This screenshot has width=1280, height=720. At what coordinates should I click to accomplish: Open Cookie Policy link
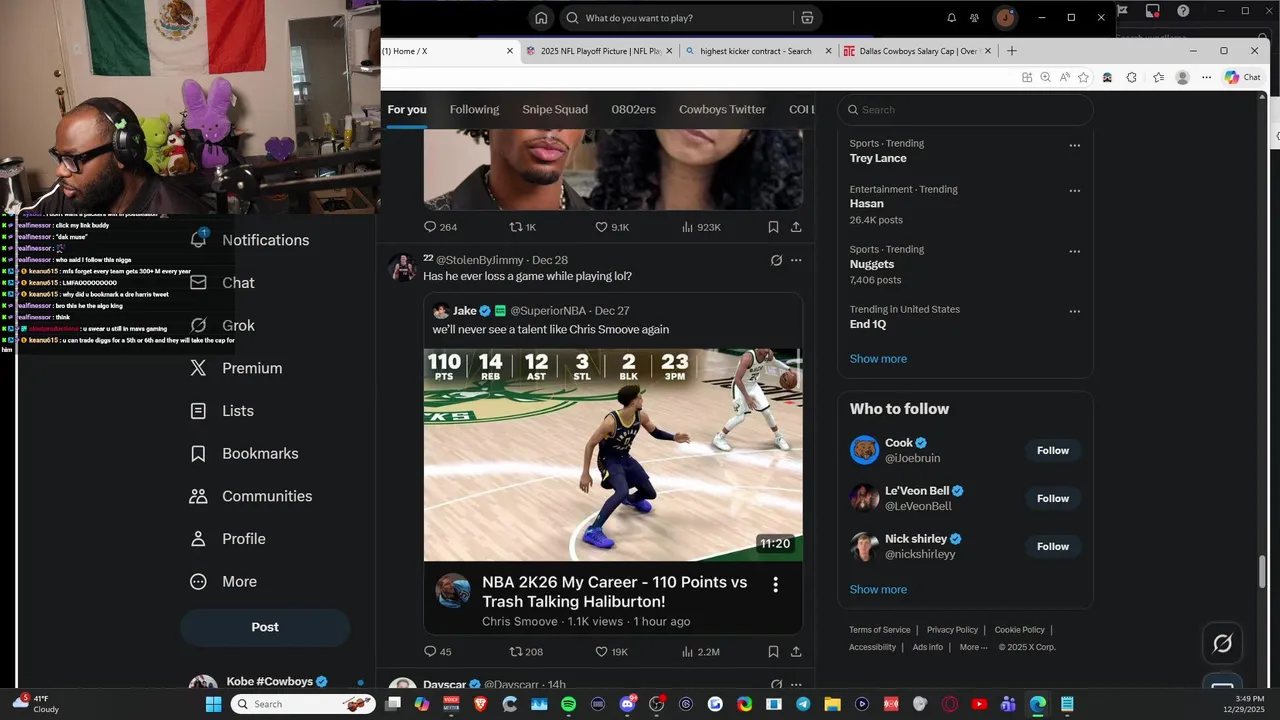1019,630
